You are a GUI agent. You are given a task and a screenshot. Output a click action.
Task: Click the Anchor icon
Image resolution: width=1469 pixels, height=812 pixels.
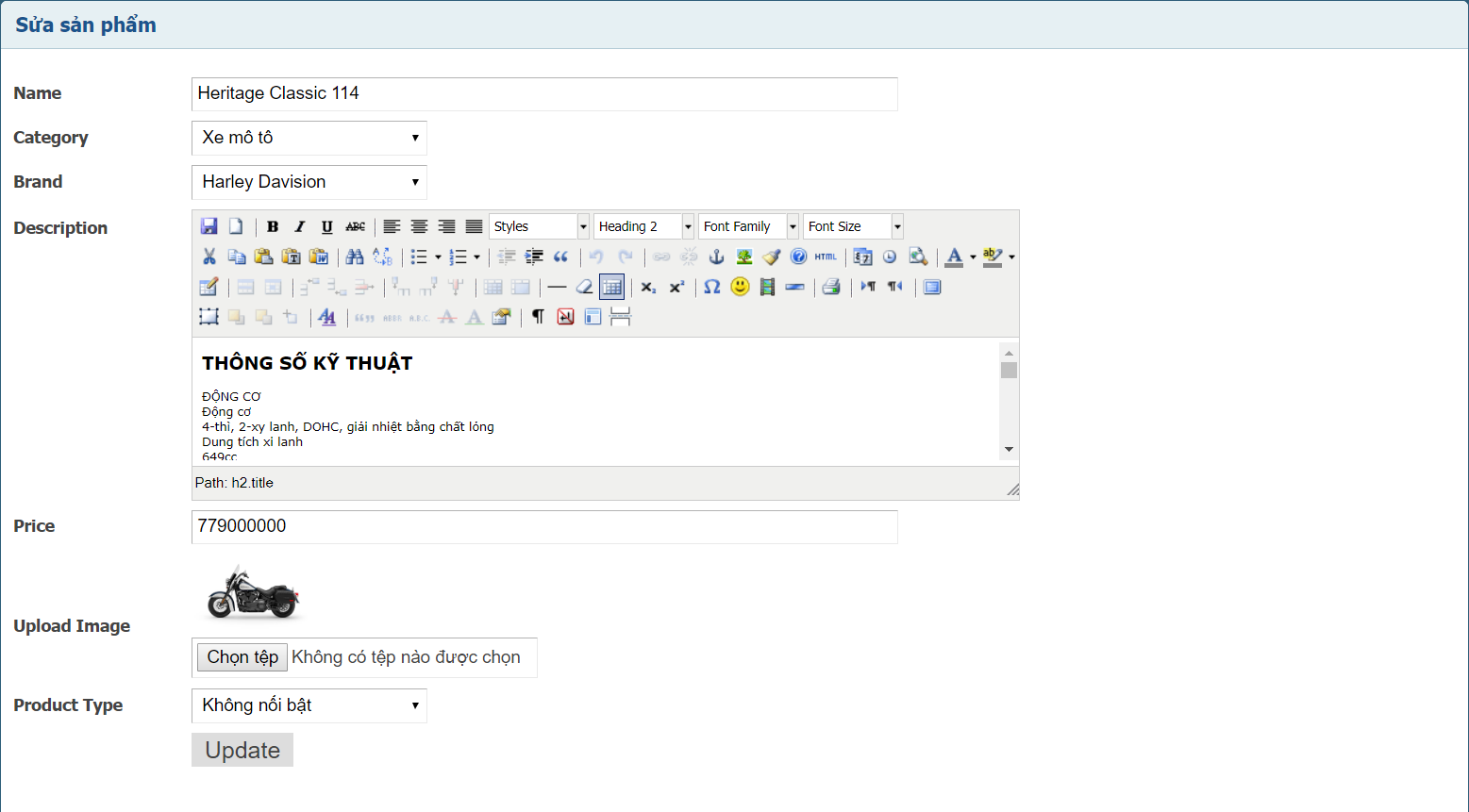point(717,257)
